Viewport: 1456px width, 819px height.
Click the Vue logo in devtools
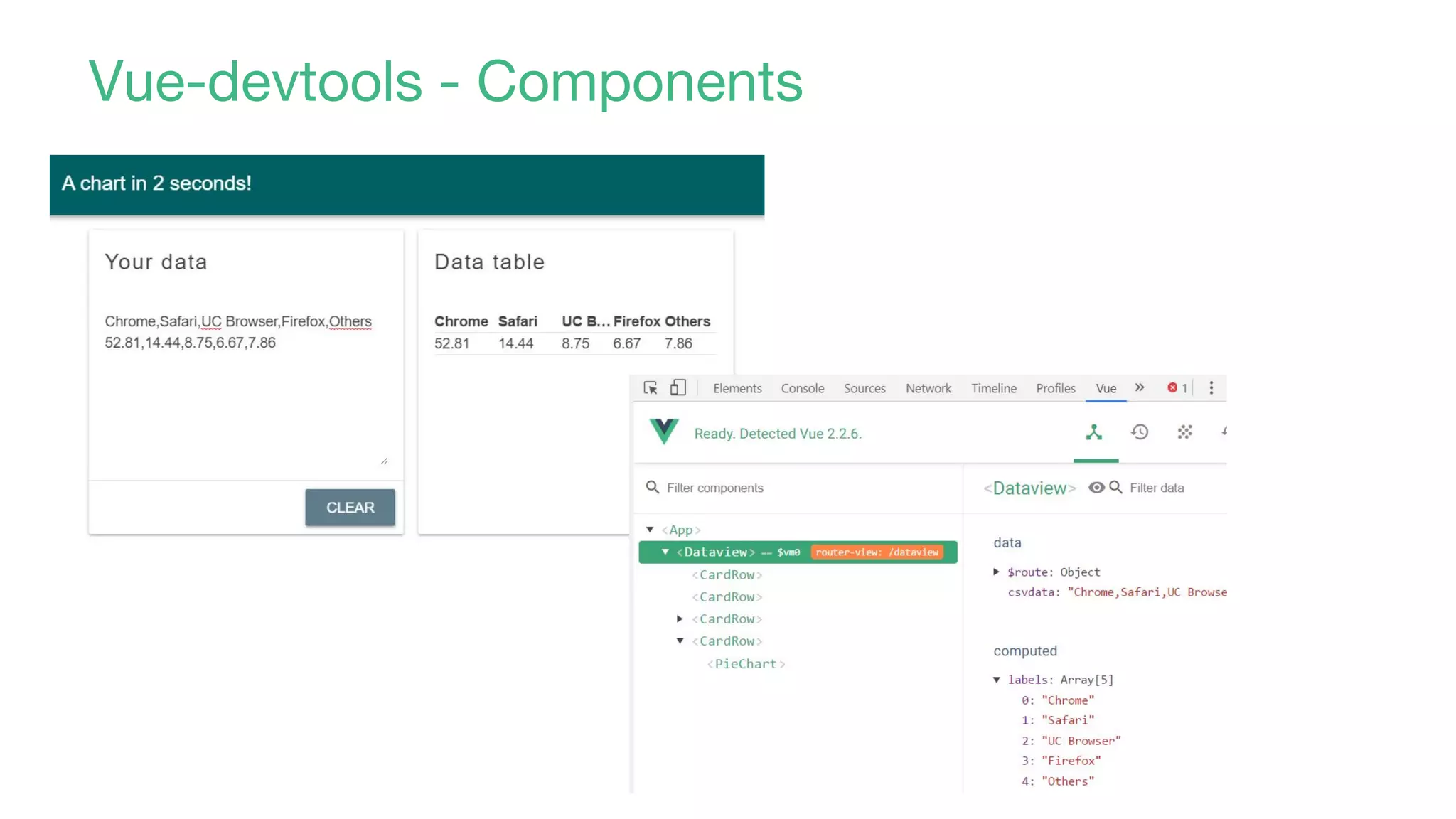click(664, 432)
